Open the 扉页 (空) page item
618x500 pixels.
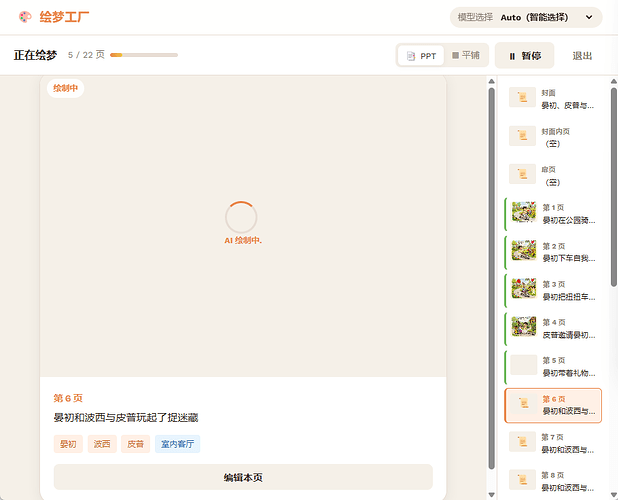click(x=553, y=175)
